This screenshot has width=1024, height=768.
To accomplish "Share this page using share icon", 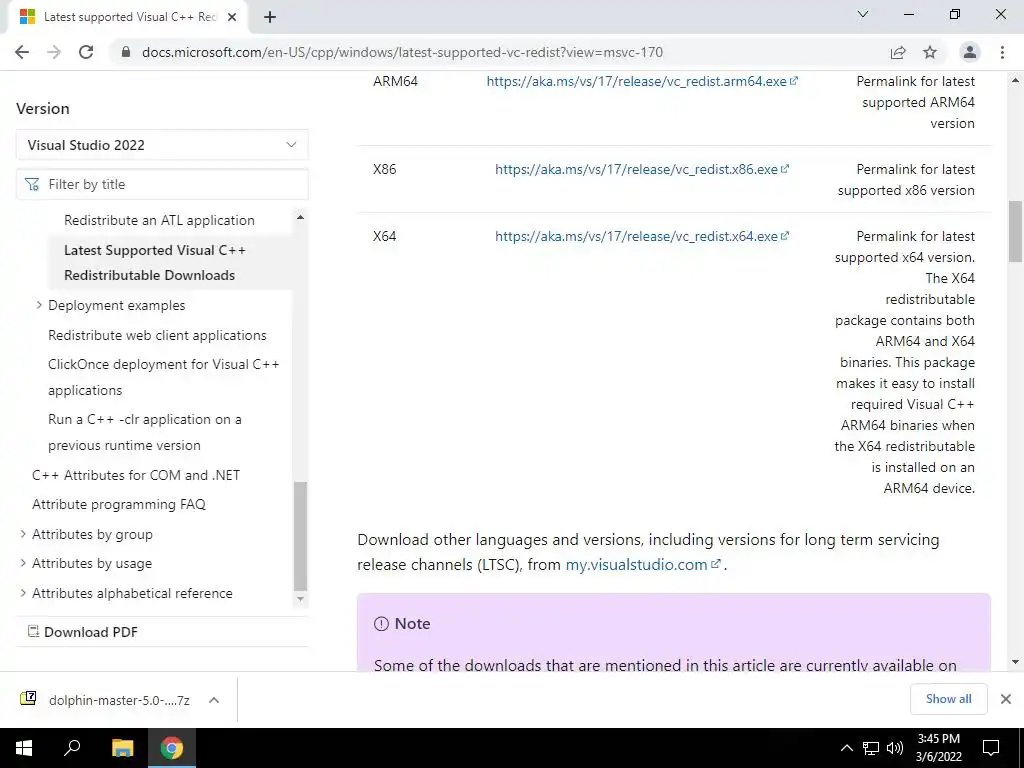I will point(898,52).
